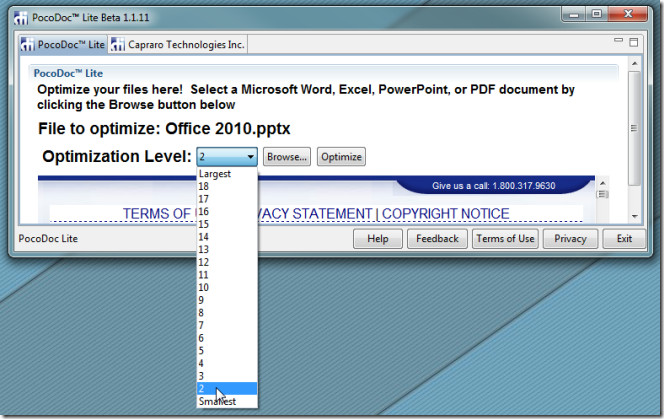Open the Capraro Technologies Inc. tab
This screenshot has width=664, height=419.
pyautogui.click(x=178, y=44)
